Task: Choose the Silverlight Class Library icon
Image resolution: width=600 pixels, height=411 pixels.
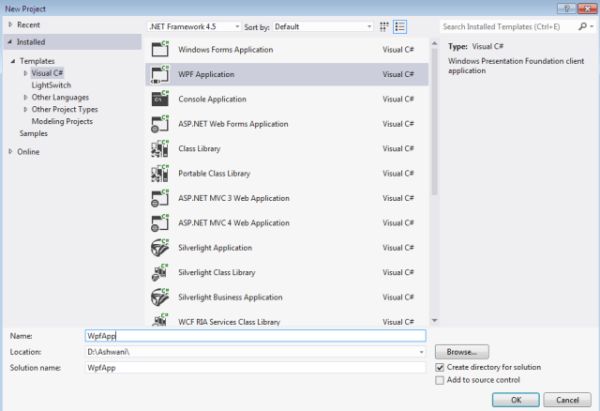Action: pyautogui.click(x=160, y=272)
